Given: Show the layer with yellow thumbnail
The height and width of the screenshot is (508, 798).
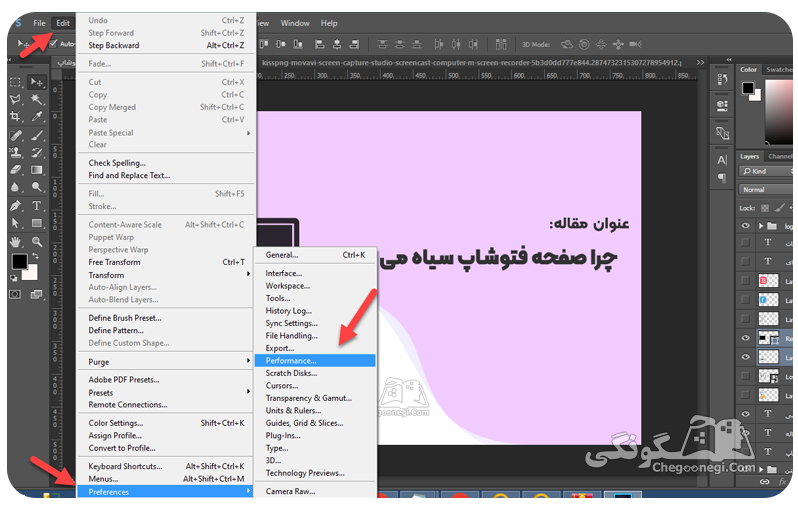Looking at the screenshot, I should pos(746,394).
